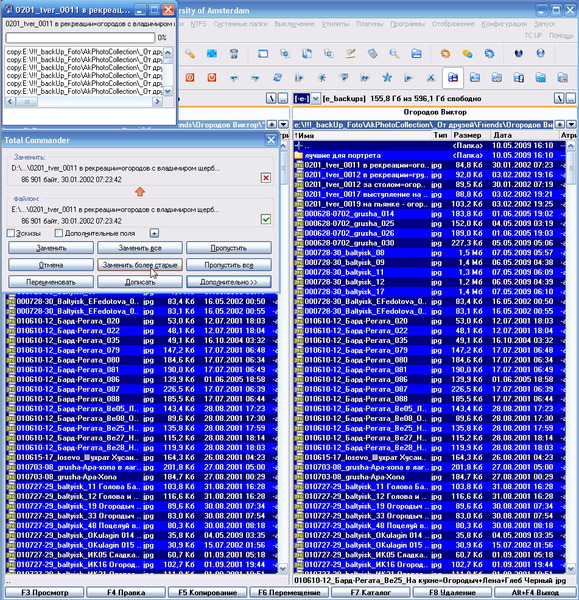Click the pencil notepad edit icon
579x600 pixels.
tap(350, 54)
